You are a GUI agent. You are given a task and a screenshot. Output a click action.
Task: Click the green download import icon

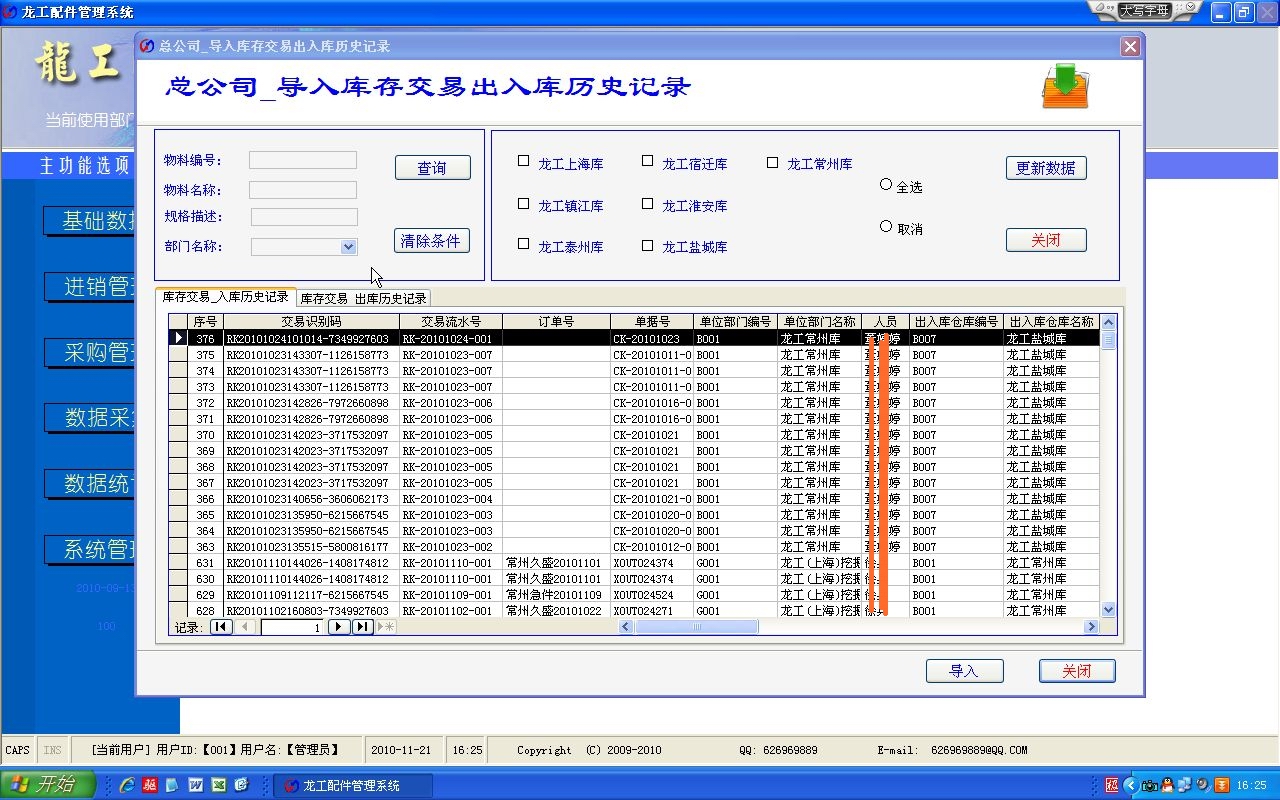click(1065, 86)
